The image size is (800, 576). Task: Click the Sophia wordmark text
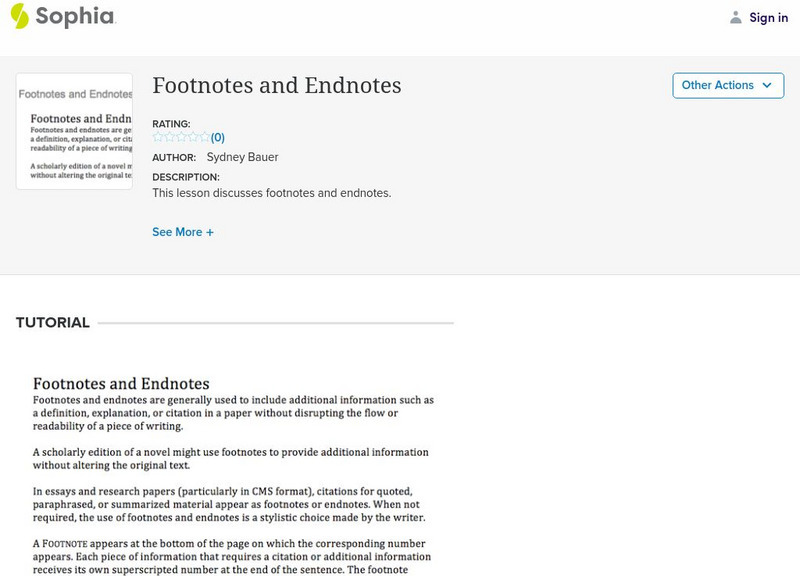pyautogui.click(x=75, y=16)
